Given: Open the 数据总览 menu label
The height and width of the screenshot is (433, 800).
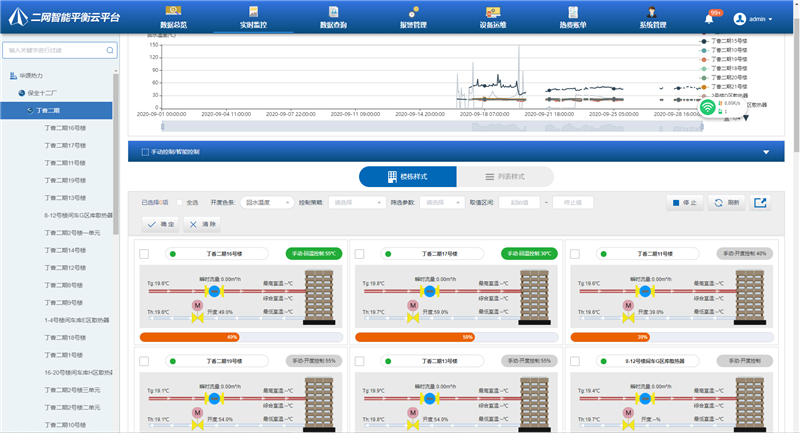Looking at the screenshot, I should pyautogui.click(x=173, y=24).
